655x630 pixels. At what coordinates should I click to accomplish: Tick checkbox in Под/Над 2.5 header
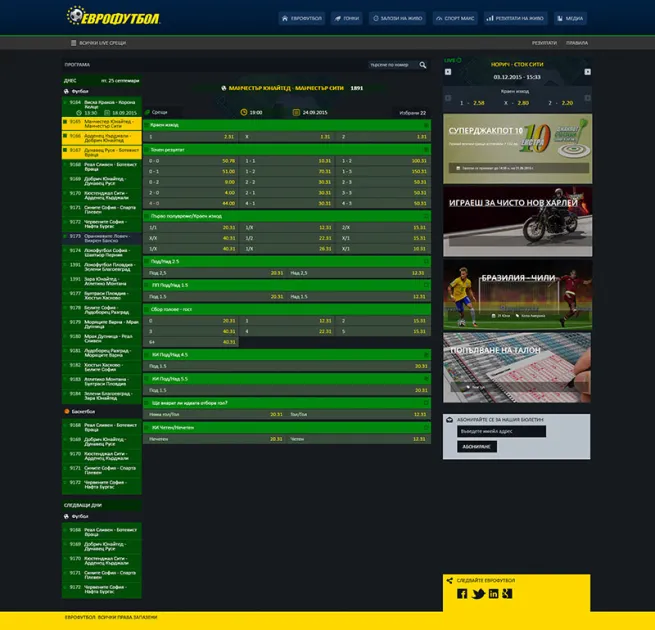pyautogui.click(x=147, y=262)
